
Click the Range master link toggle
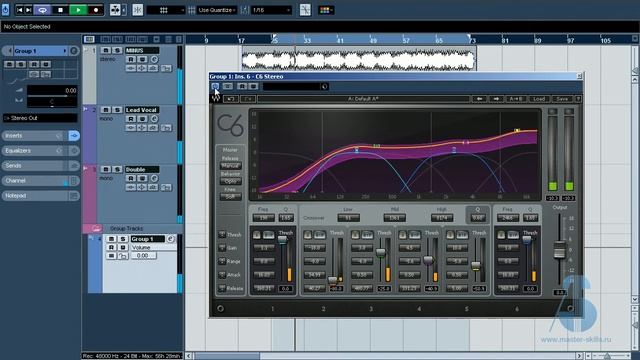click(222, 261)
